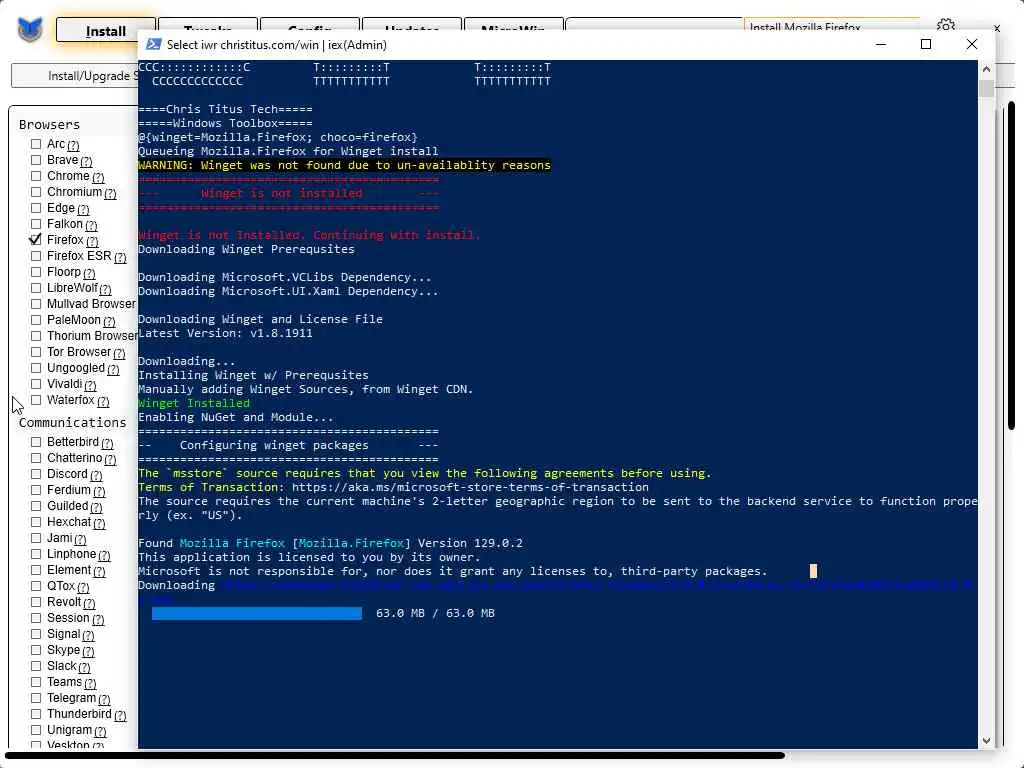
Task: Click the "63.0 MB / 63.0 MB" text
Action: click(436, 613)
